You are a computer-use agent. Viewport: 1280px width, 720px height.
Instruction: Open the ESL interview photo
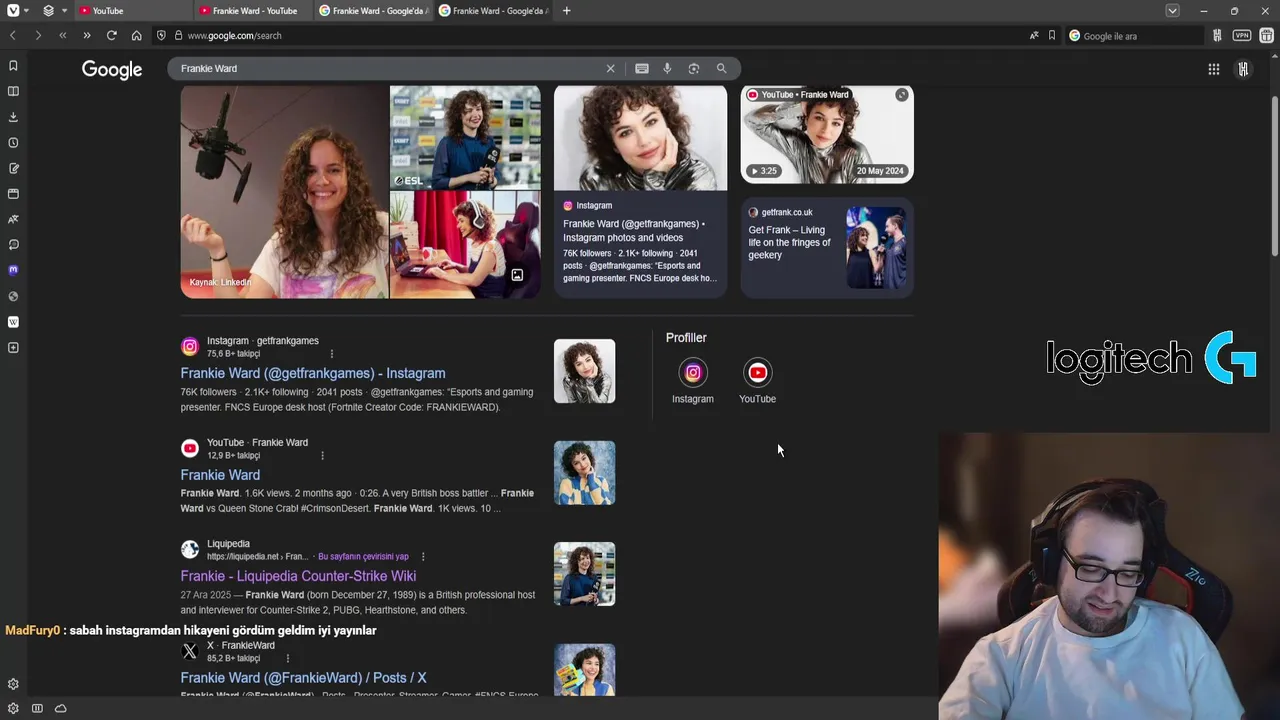point(465,137)
